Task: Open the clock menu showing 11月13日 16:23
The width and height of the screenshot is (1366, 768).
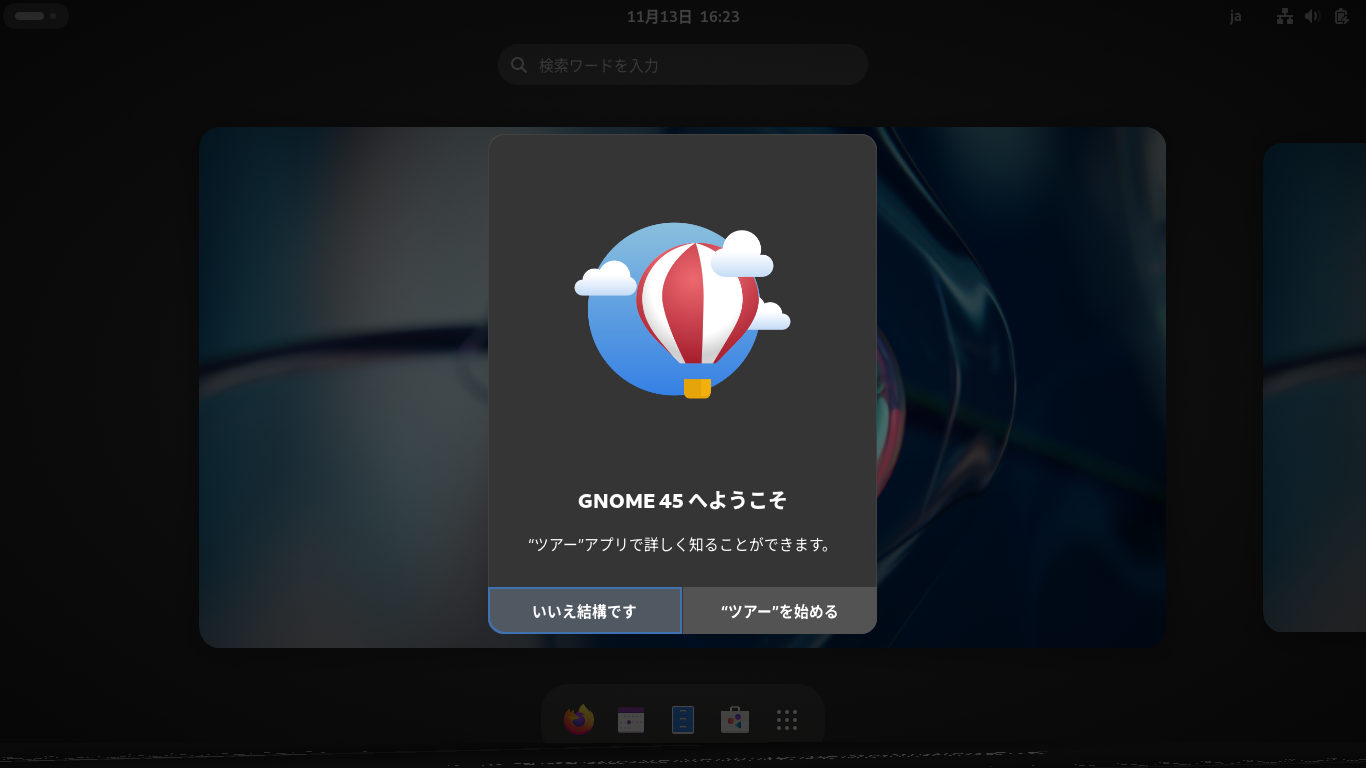Action: click(683, 16)
